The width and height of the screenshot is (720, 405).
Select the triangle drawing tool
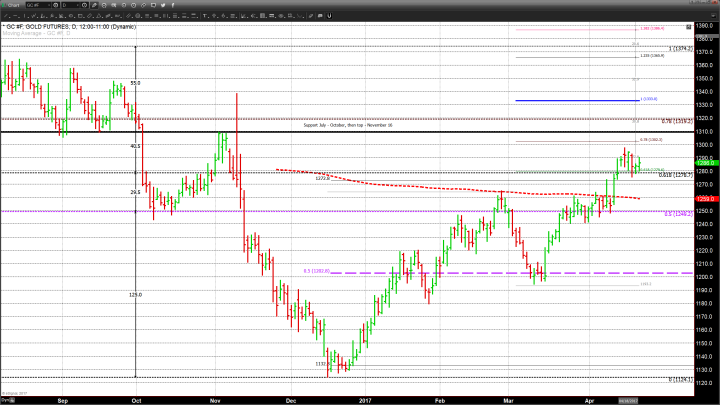coord(99,16)
